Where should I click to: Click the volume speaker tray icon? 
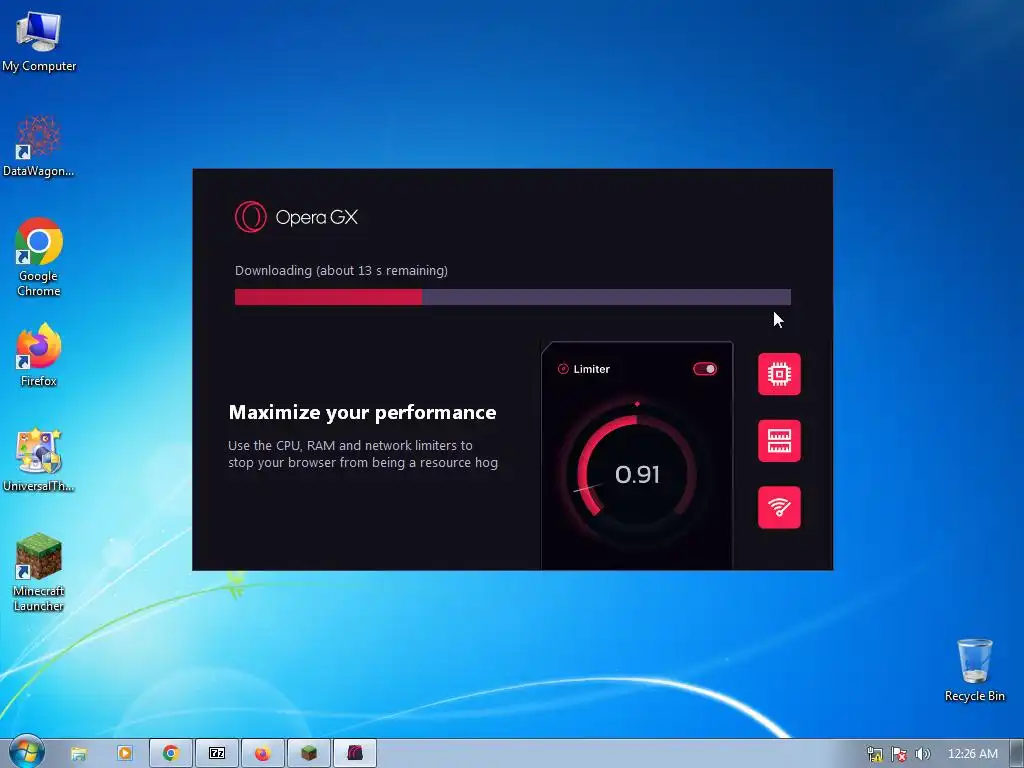pyautogui.click(x=922, y=754)
